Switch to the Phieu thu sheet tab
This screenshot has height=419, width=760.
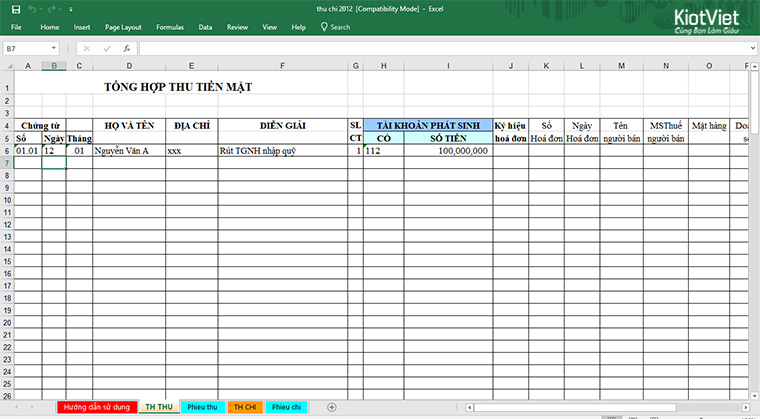(201, 408)
